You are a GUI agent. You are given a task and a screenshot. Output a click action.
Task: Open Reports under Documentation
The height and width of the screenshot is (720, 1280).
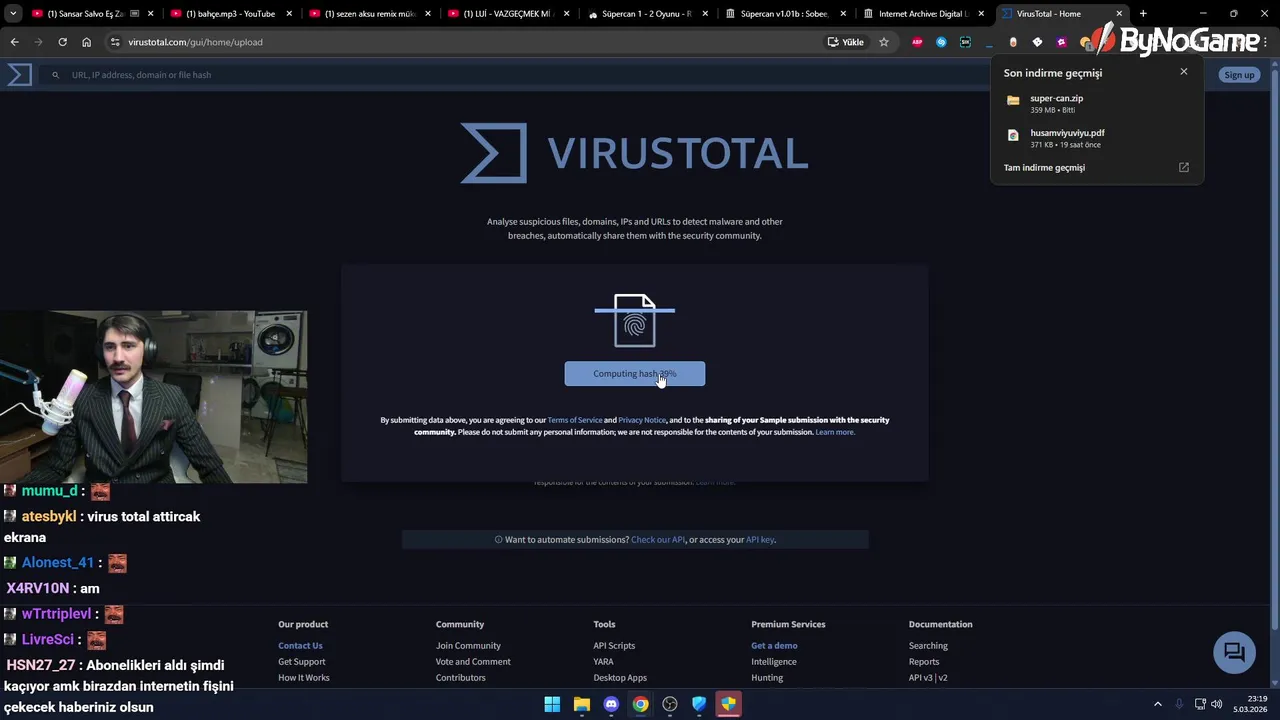[x=924, y=662]
